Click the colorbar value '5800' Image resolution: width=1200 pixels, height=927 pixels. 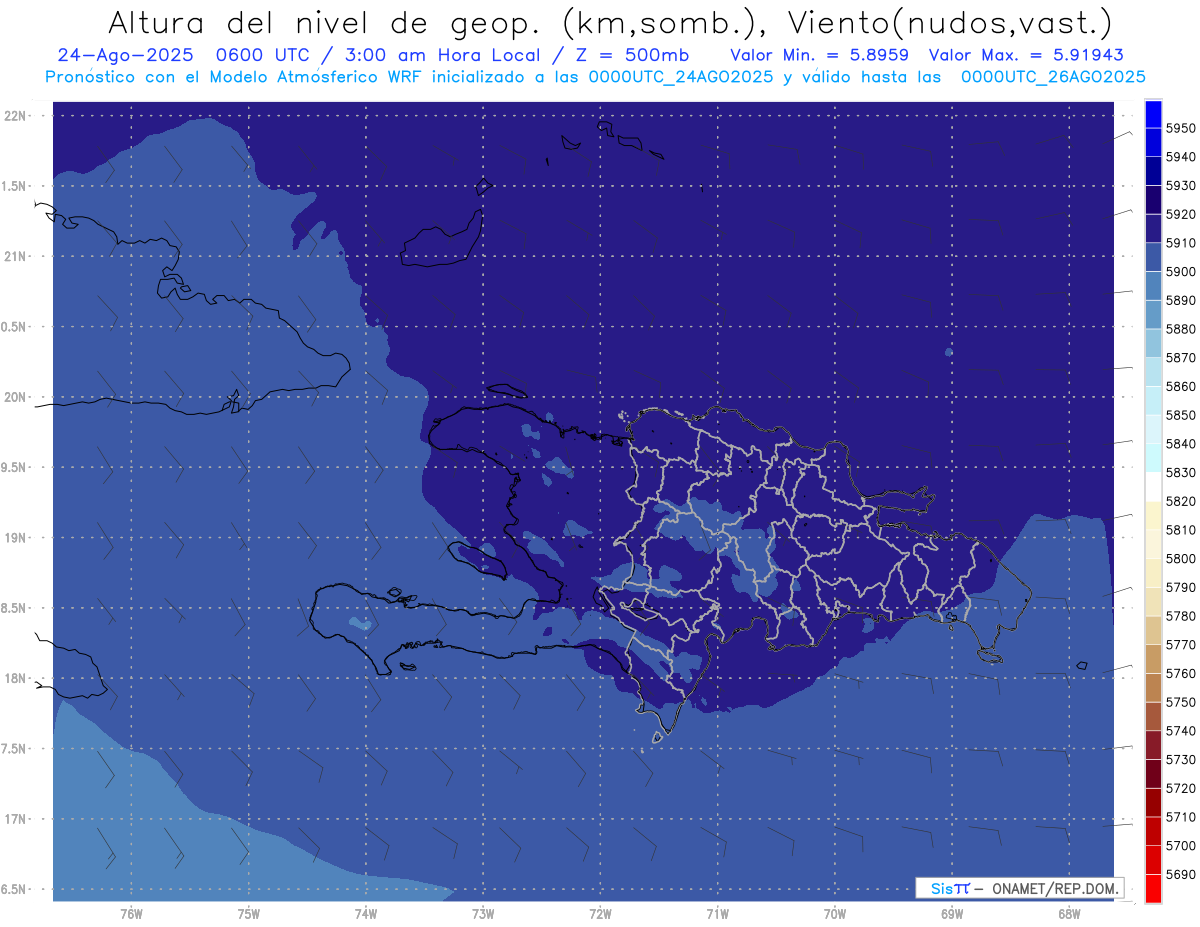(x=1181, y=558)
